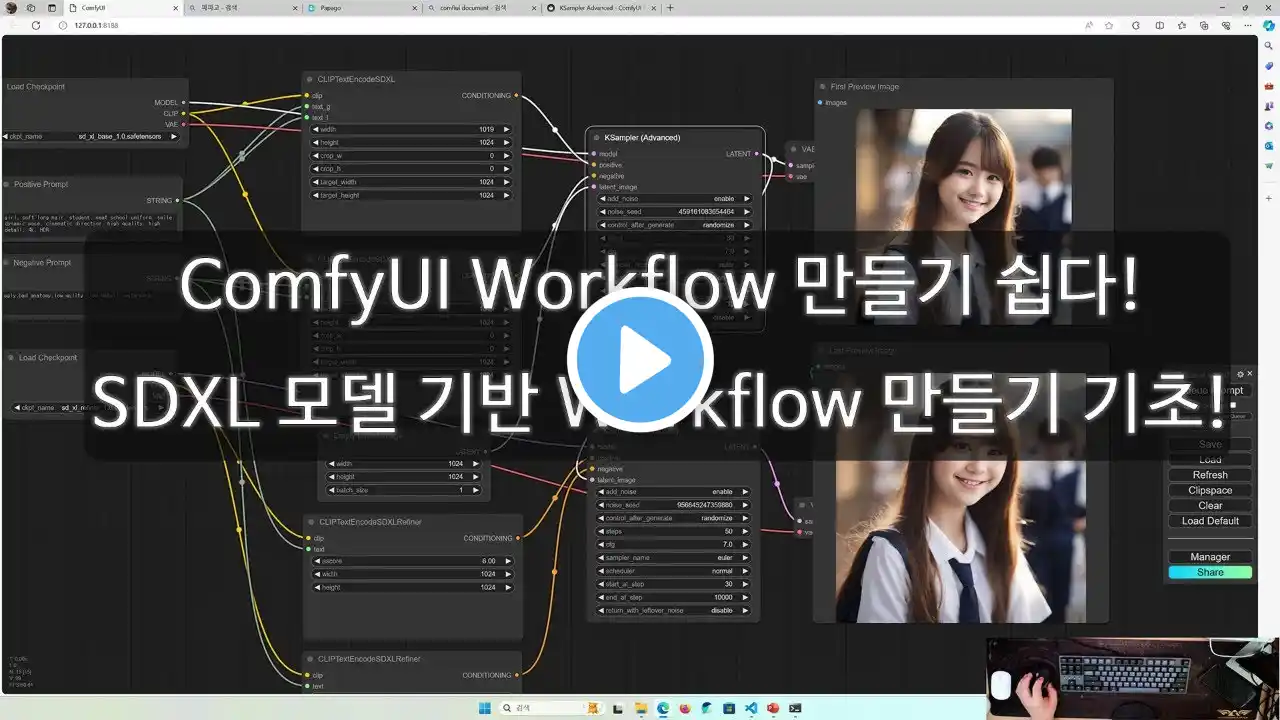This screenshot has height=720, width=1280.
Task: Increase batch_size 1 with its right arrow
Action: (x=476, y=490)
